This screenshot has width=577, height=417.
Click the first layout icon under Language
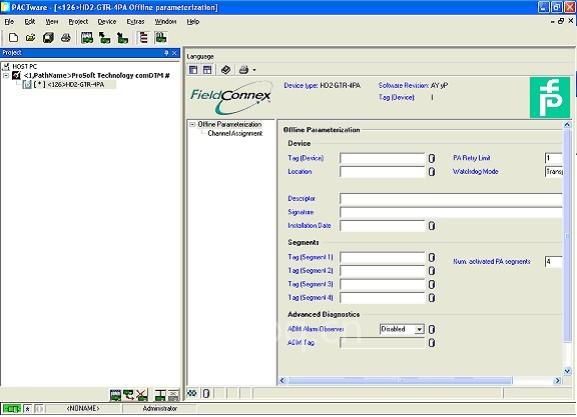pyautogui.click(x=193, y=70)
